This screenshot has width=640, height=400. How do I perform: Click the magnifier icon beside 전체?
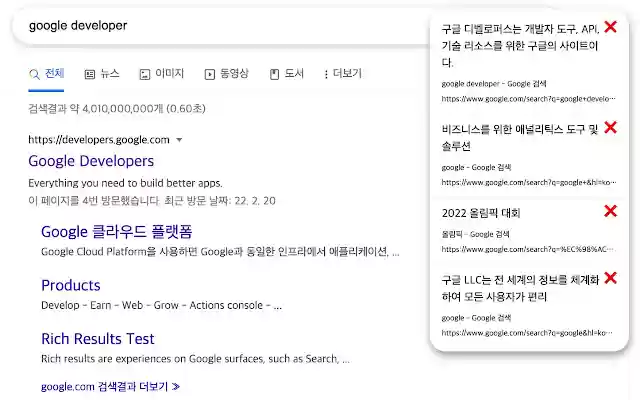click(34, 74)
